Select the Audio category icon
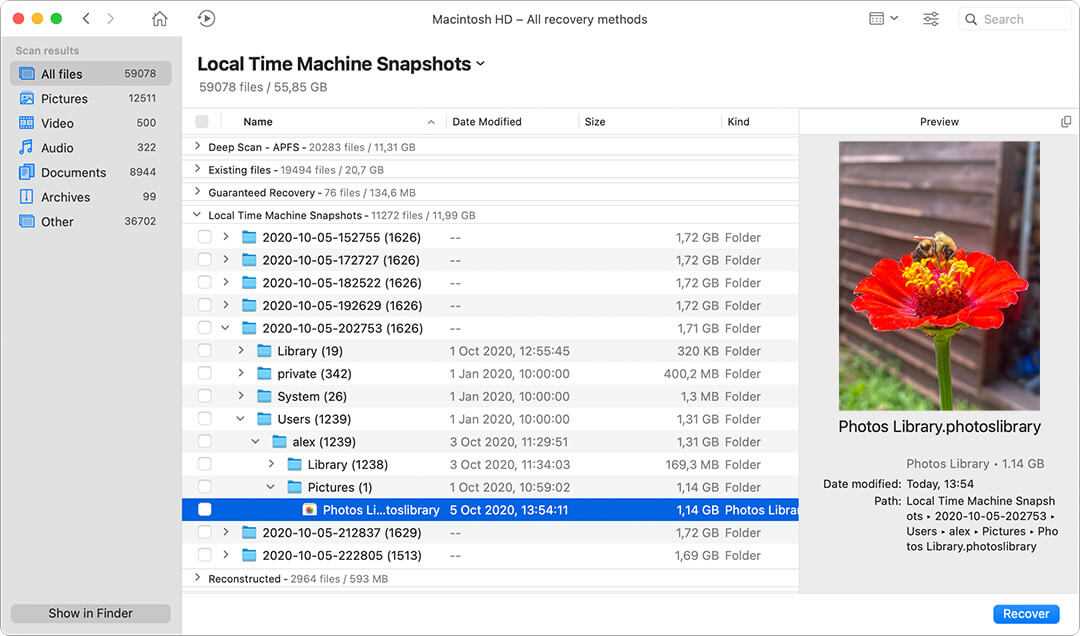Screen dimensions: 1080x636 pos(25,147)
